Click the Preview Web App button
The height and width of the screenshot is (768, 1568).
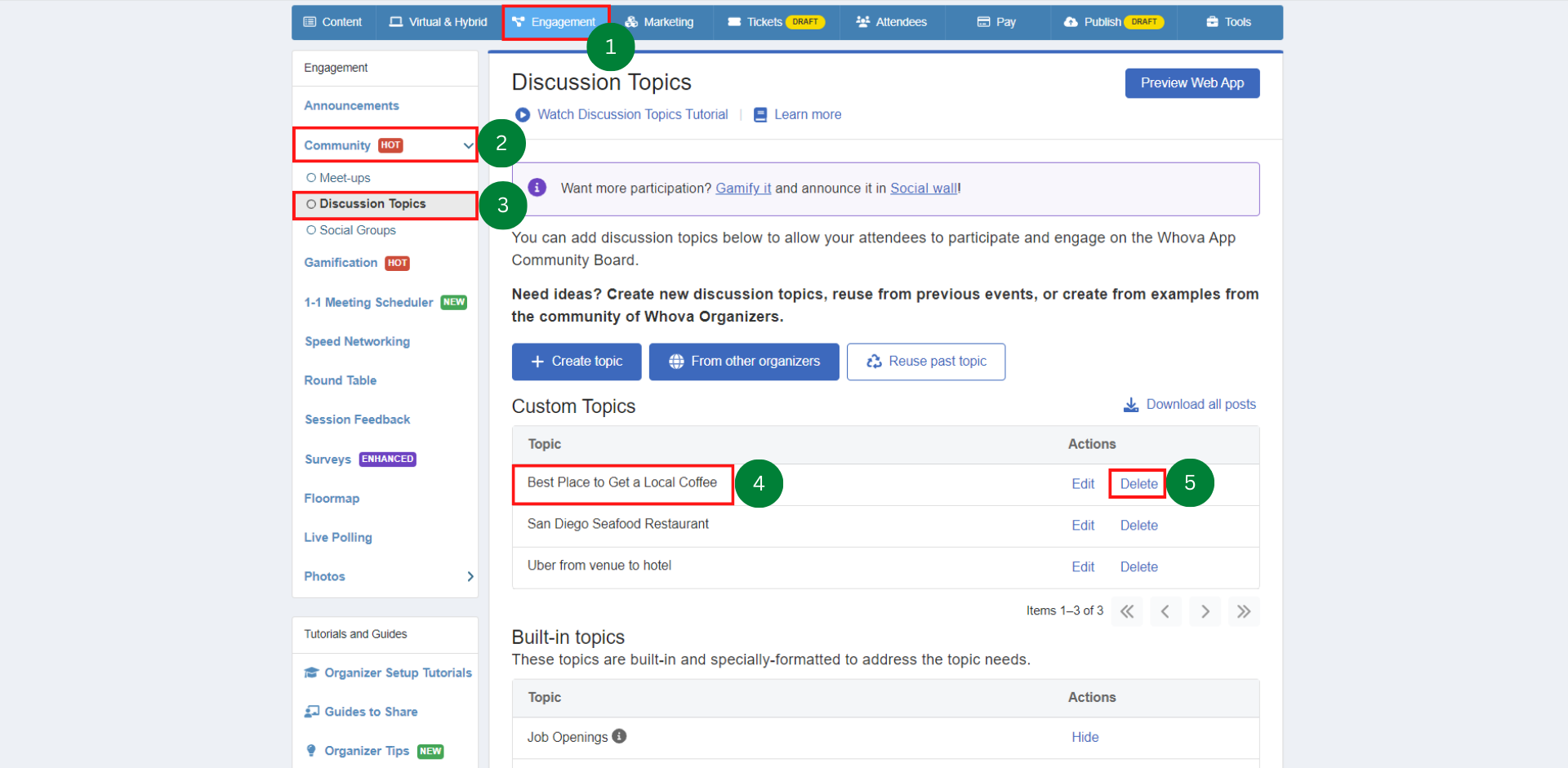(x=1192, y=83)
